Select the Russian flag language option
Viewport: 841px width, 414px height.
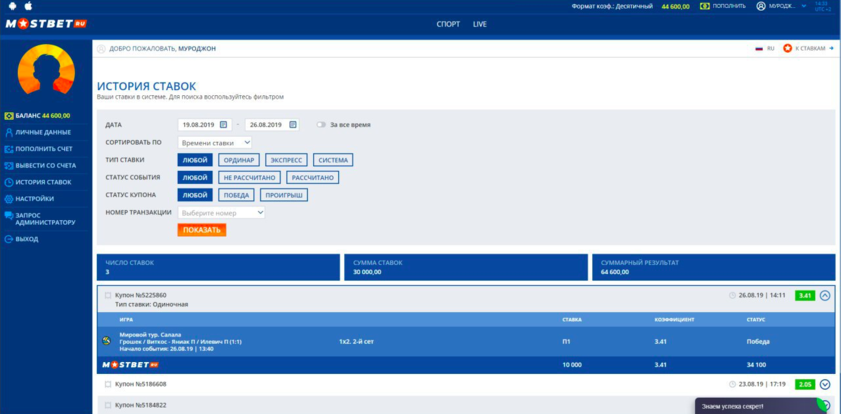click(759, 48)
